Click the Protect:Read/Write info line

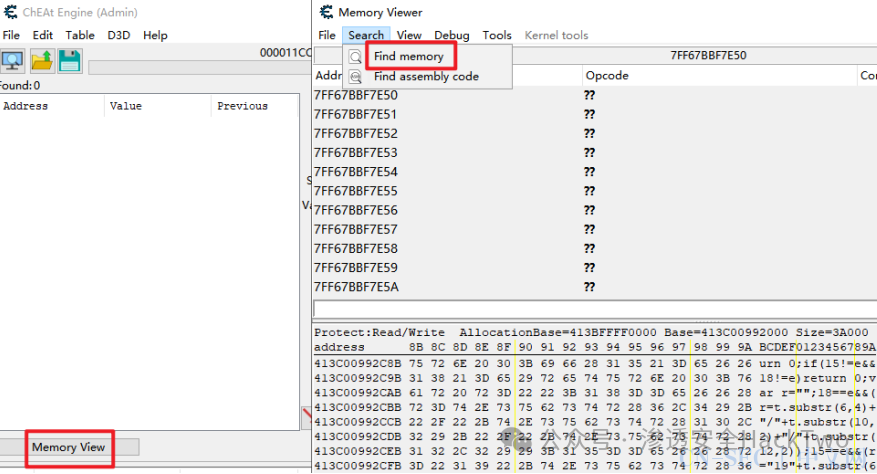click(591, 332)
